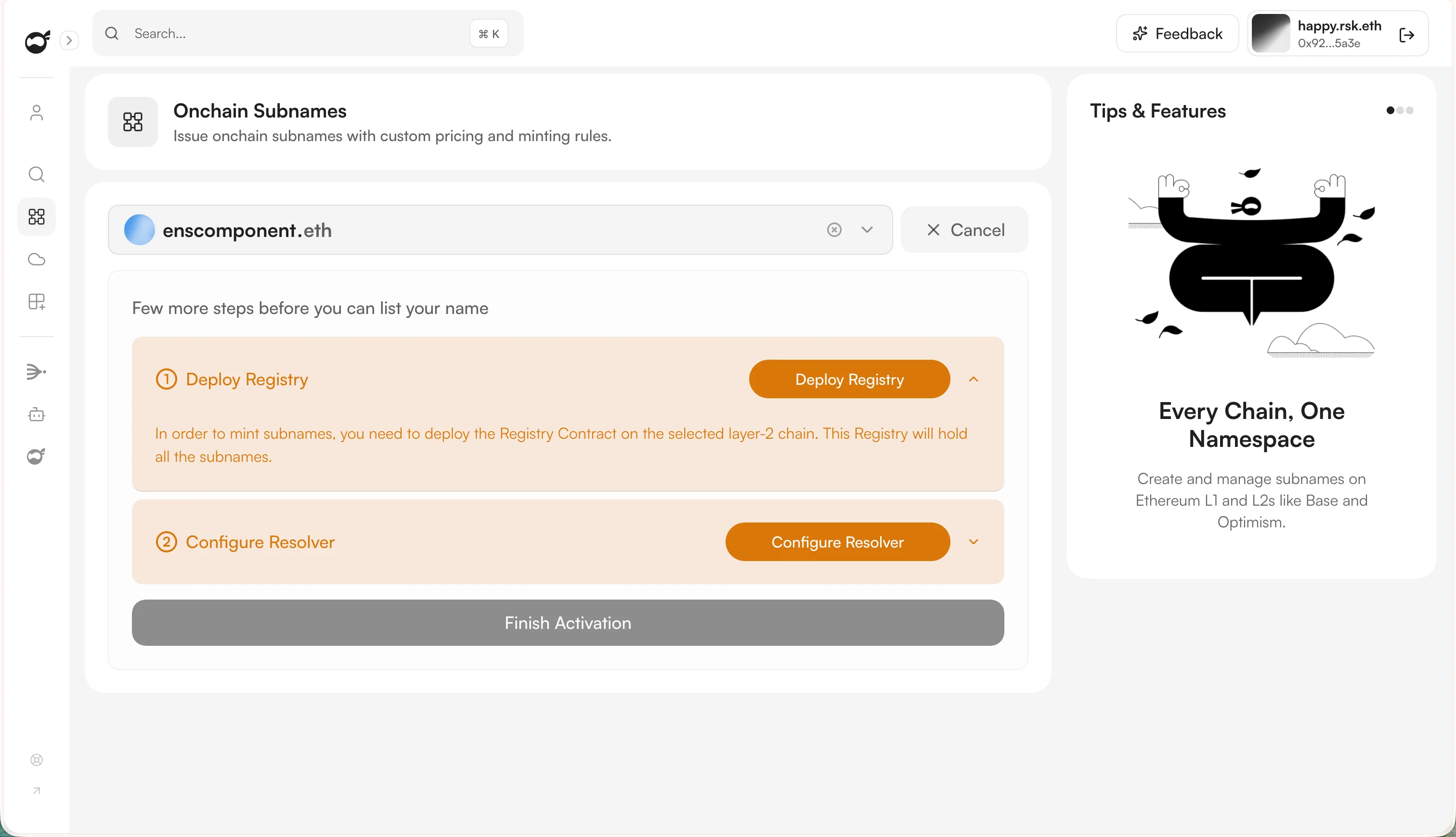Clear the enscomponent.eth selection with the x icon
This screenshot has width=1456, height=837.
[x=834, y=230]
